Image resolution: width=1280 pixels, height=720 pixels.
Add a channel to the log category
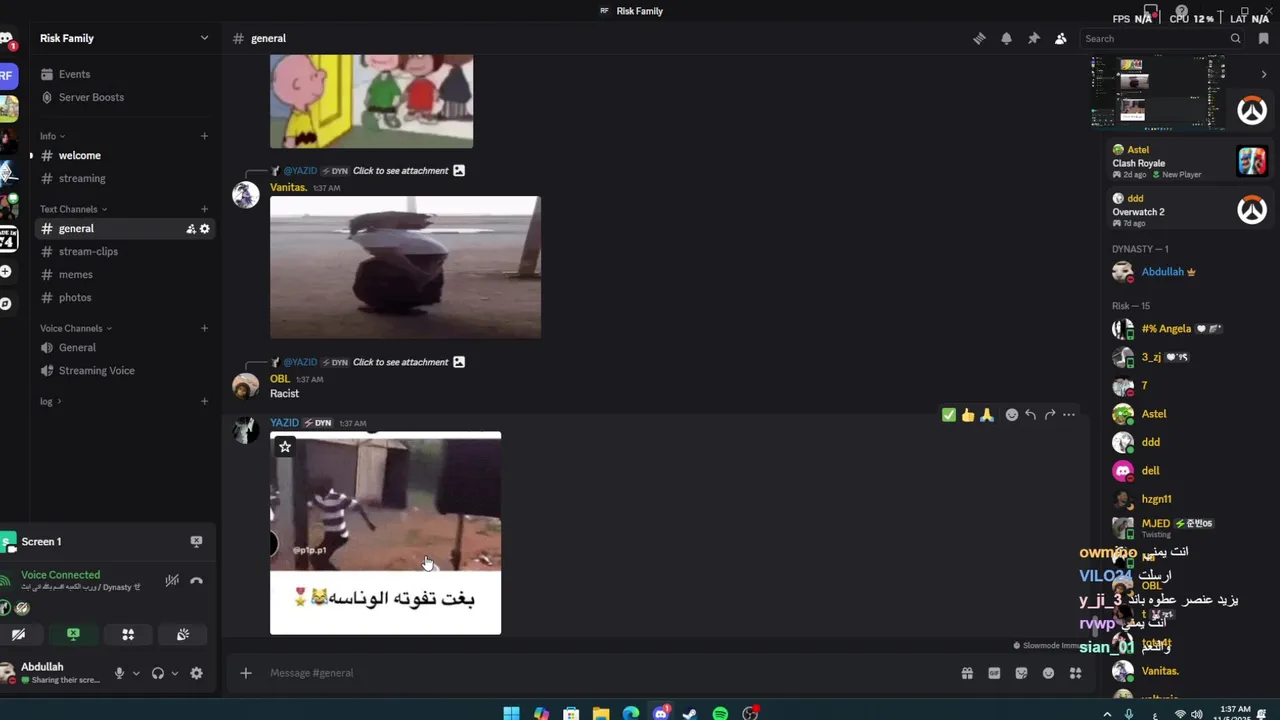[204, 401]
